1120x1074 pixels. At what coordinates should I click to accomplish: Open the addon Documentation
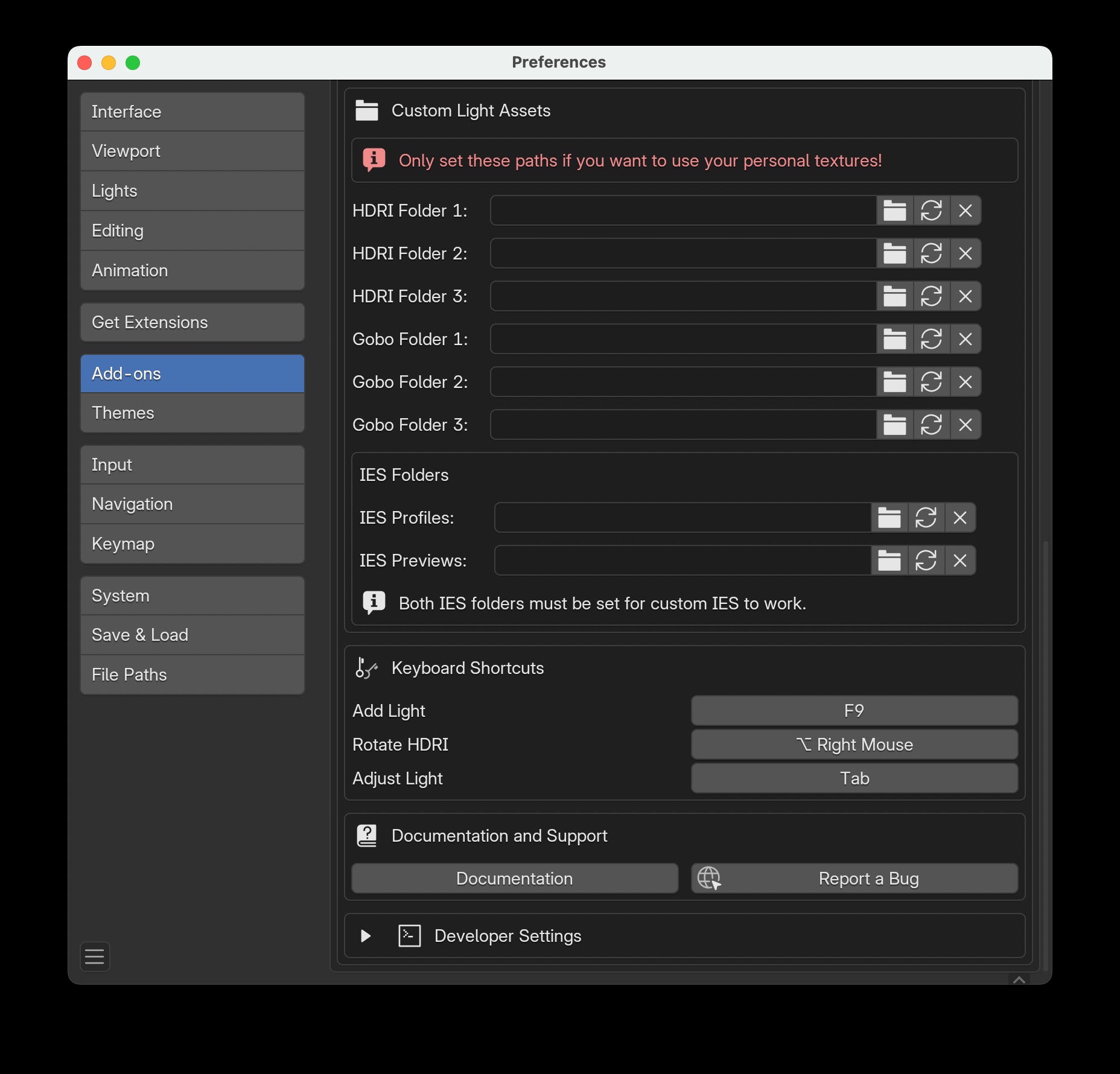514,879
